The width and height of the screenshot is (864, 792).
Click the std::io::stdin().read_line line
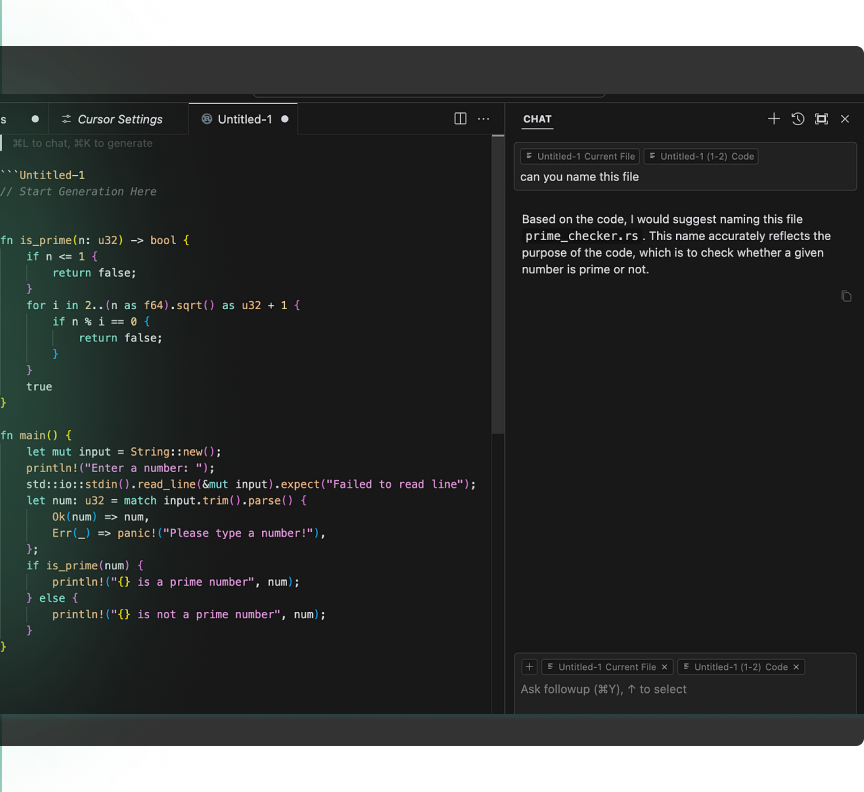(251, 484)
